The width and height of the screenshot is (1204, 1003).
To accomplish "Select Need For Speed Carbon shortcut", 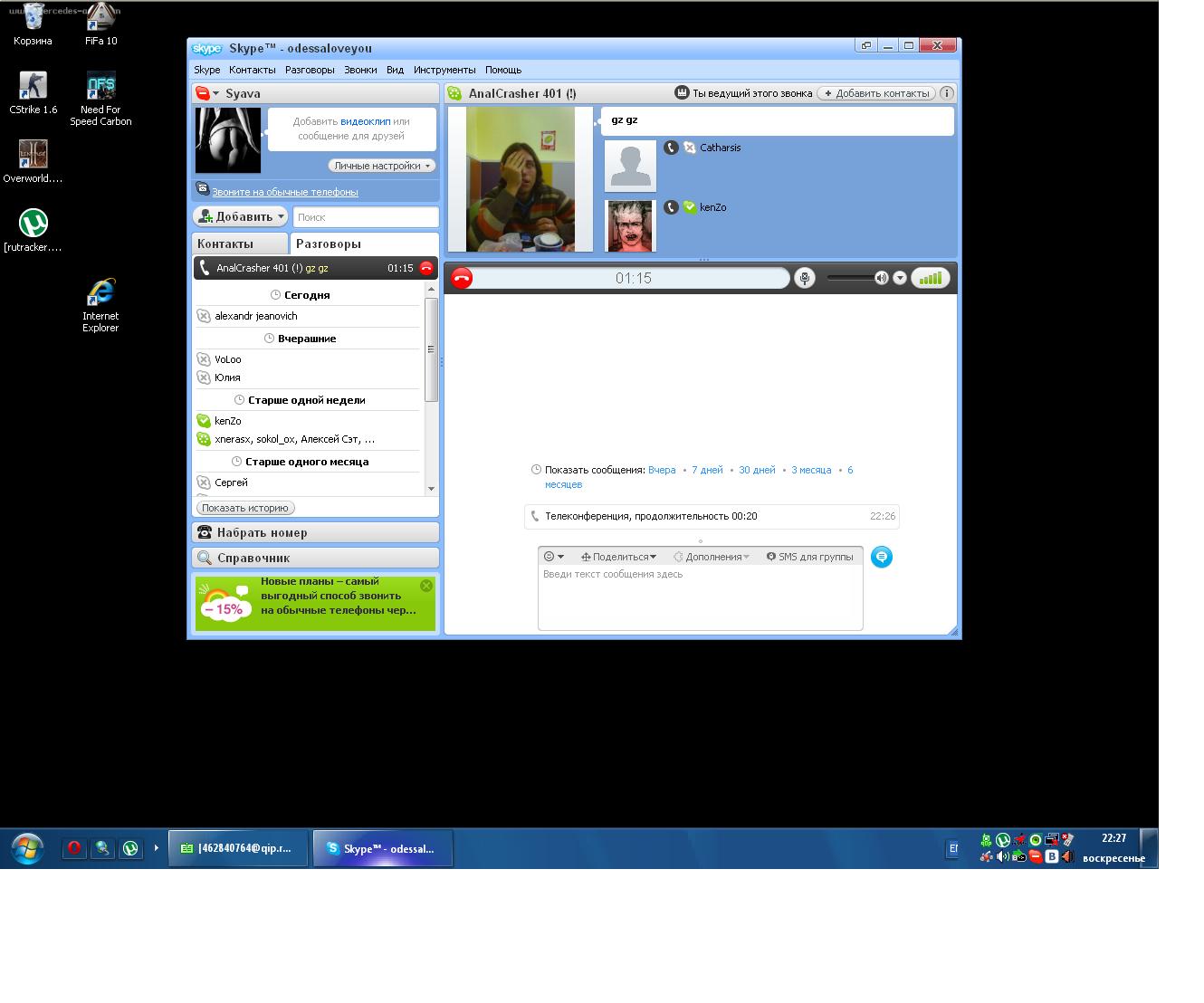I will click(100, 99).
